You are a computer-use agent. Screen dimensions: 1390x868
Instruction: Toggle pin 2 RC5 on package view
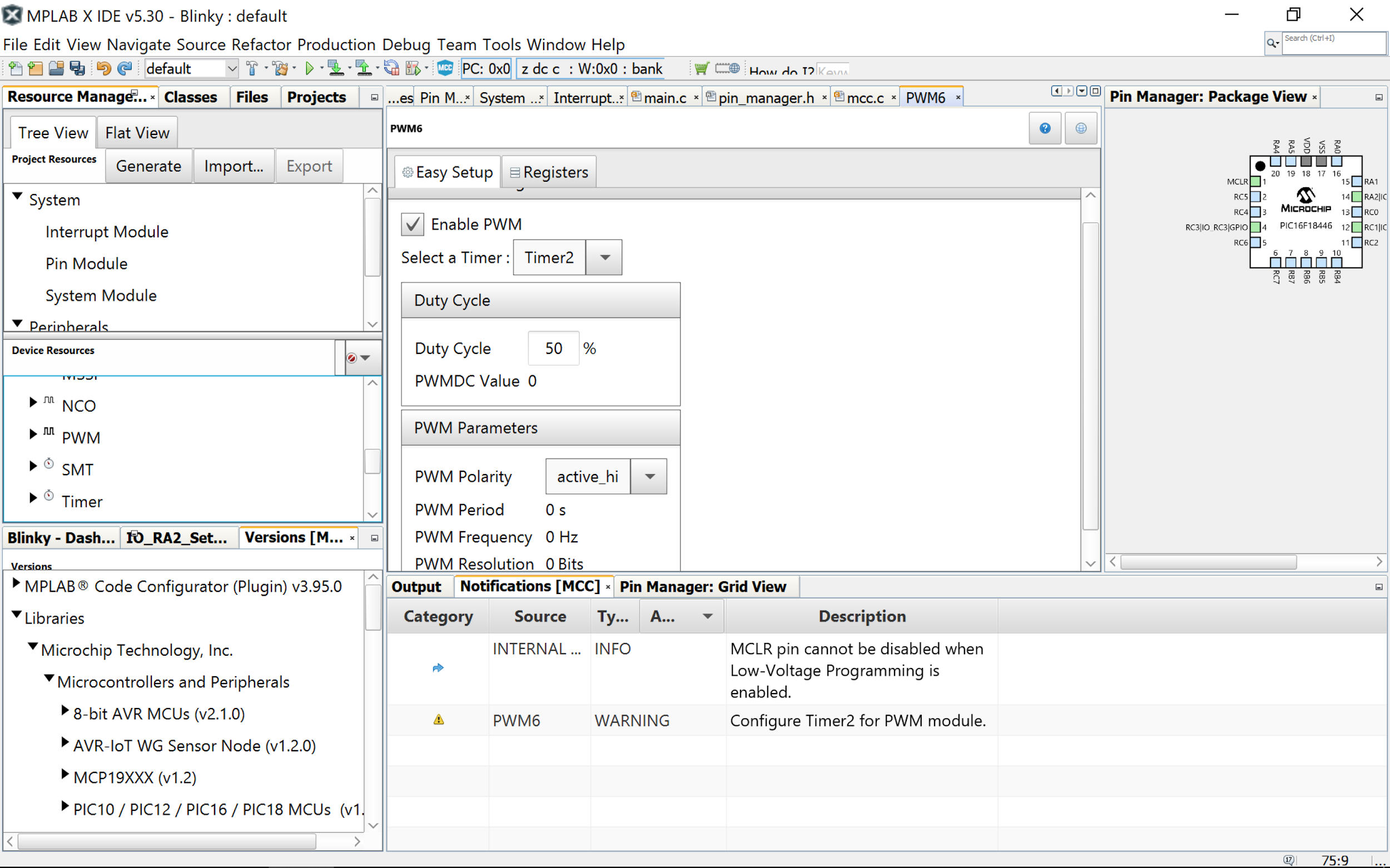click(1255, 197)
